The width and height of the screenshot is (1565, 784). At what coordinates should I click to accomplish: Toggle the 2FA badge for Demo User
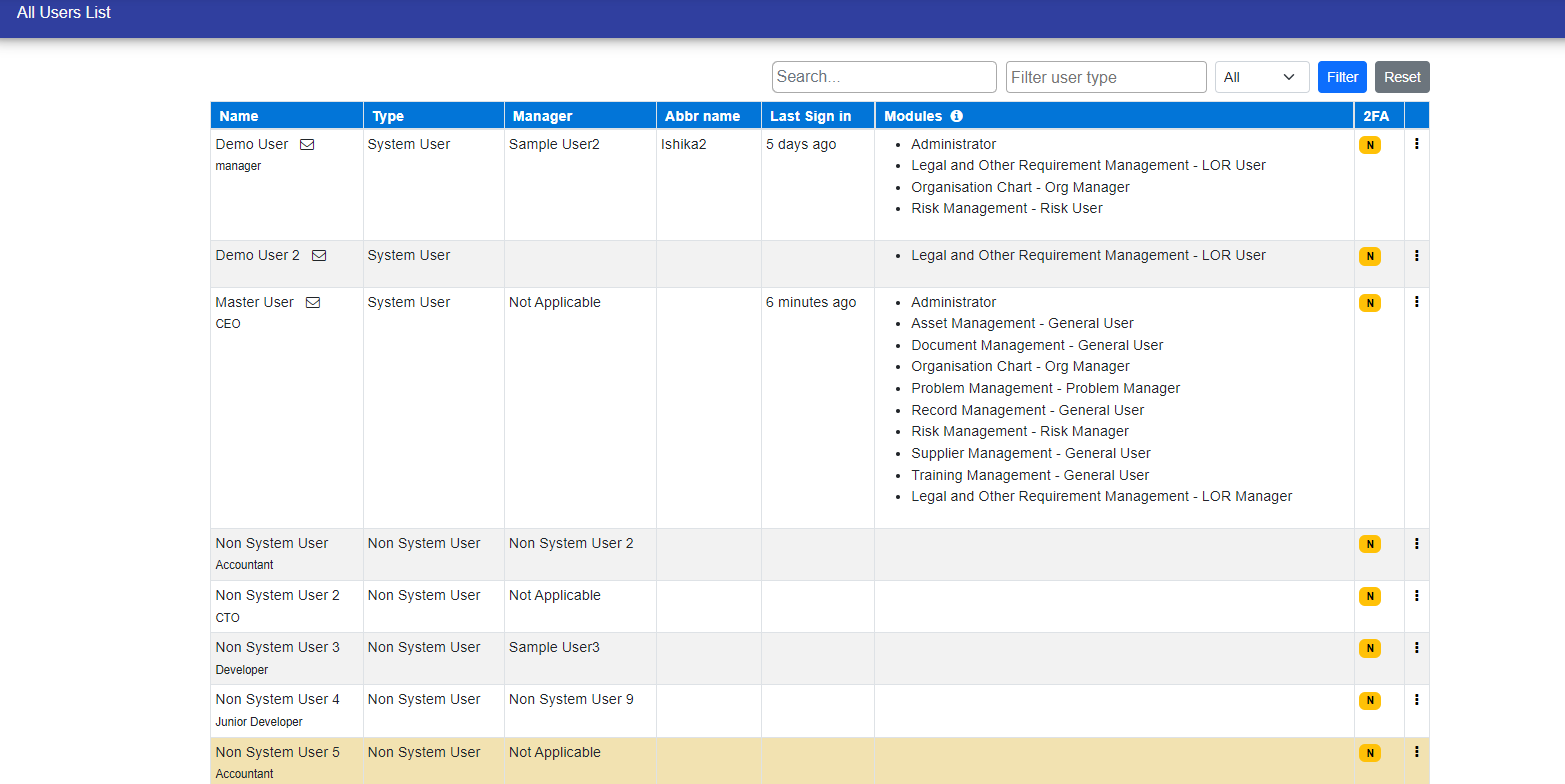1369,145
